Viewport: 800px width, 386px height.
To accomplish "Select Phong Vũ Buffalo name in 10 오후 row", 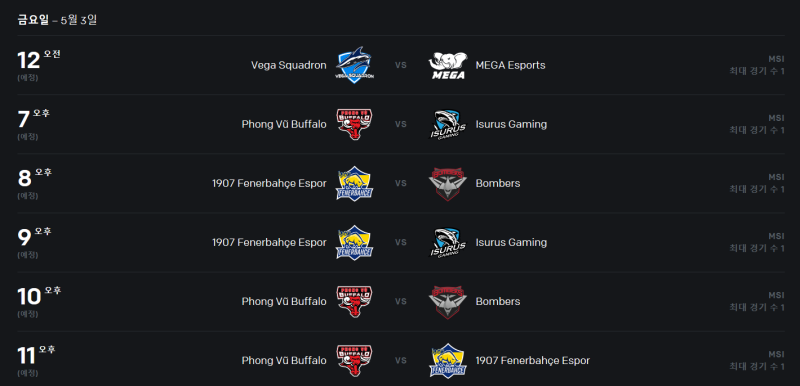I will point(284,302).
